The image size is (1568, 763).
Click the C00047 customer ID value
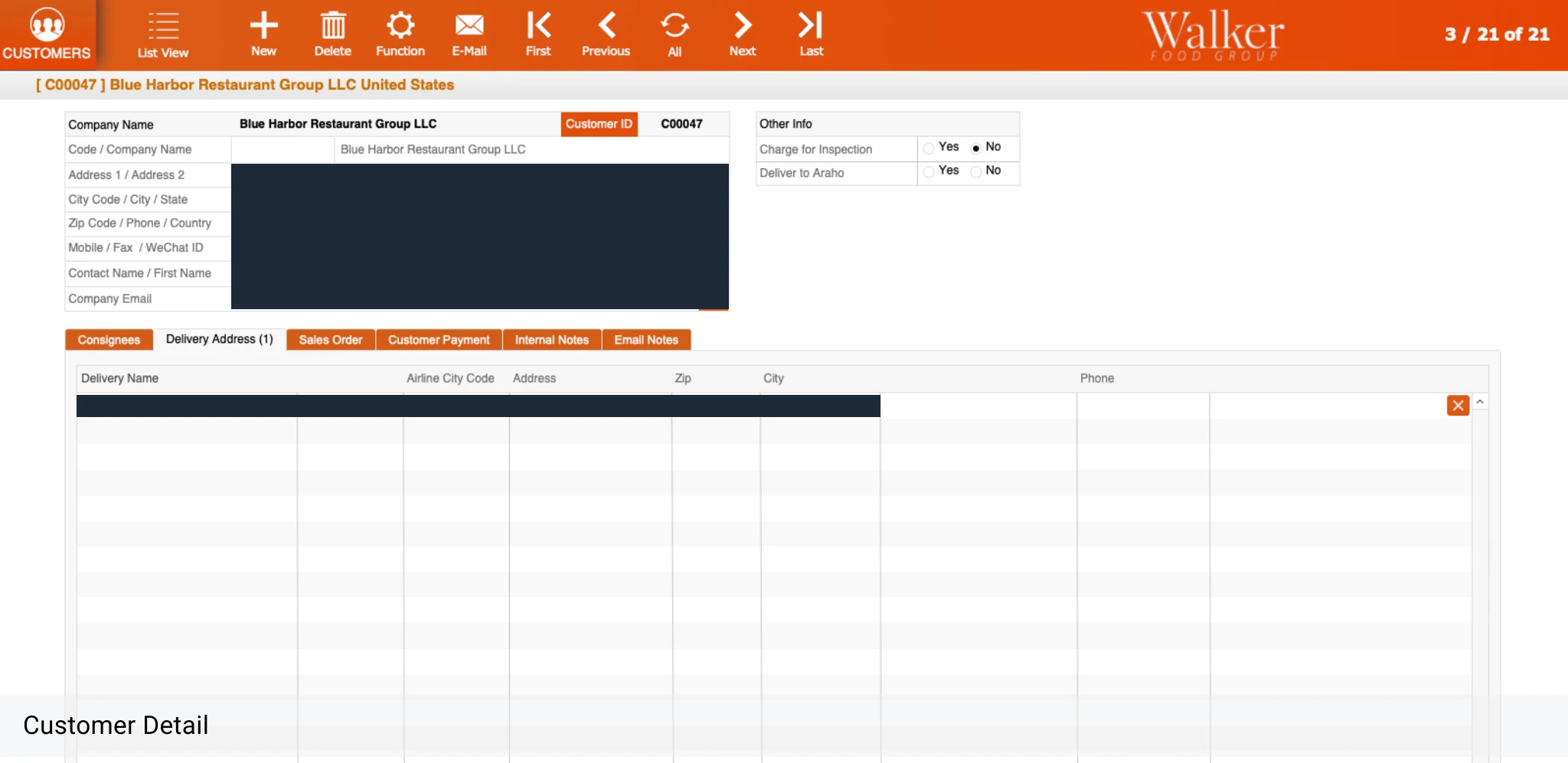[x=681, y=124]
